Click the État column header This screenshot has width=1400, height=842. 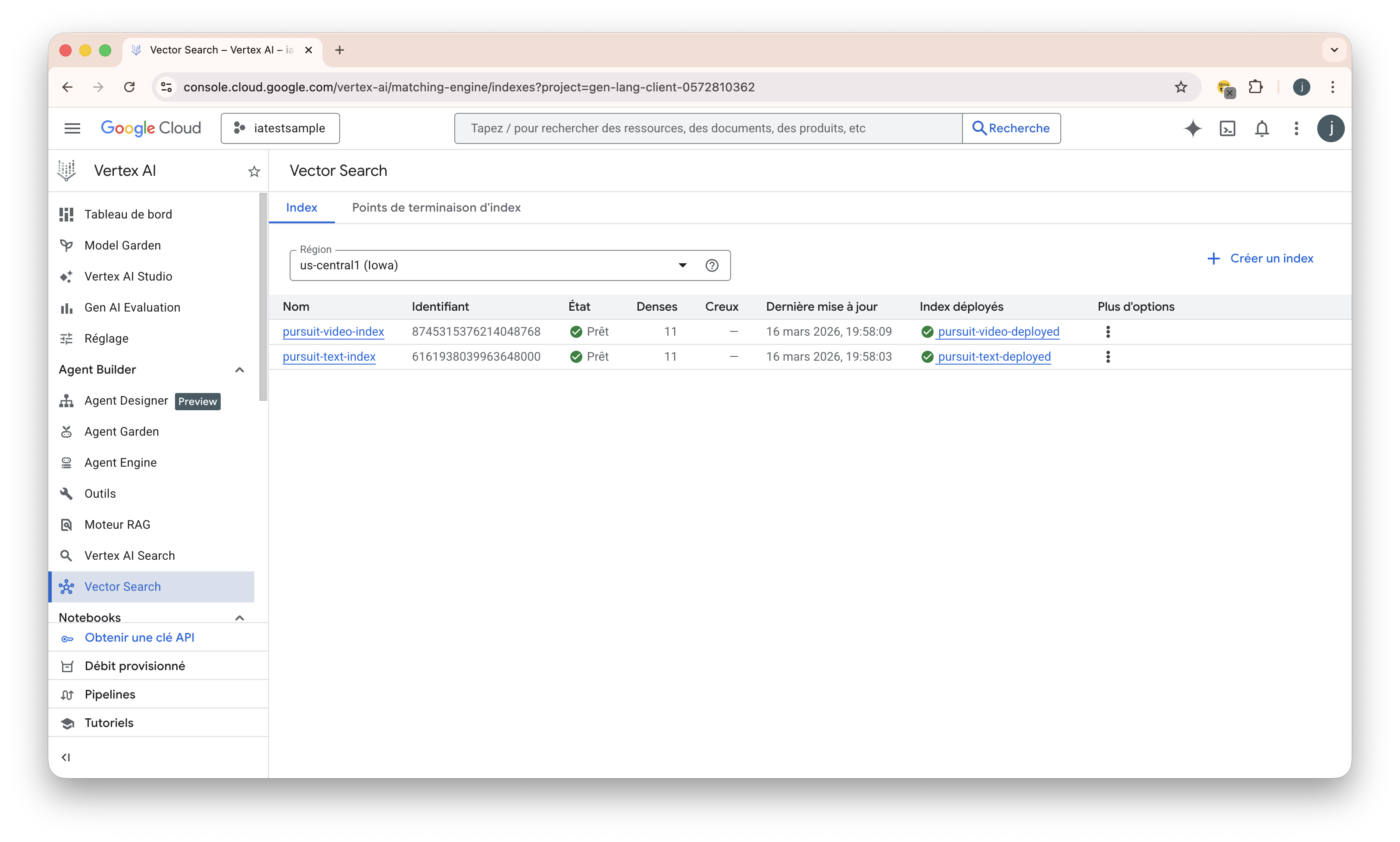(579, 307)
